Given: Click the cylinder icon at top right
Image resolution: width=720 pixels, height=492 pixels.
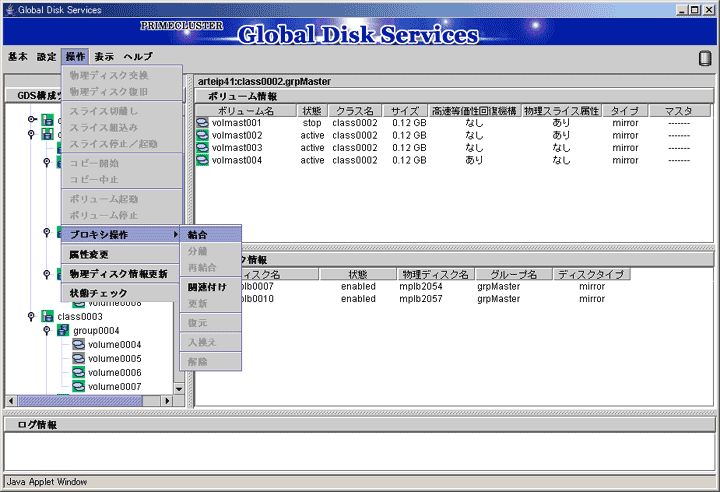Looking at the screenshot, I should click(705, 58).
